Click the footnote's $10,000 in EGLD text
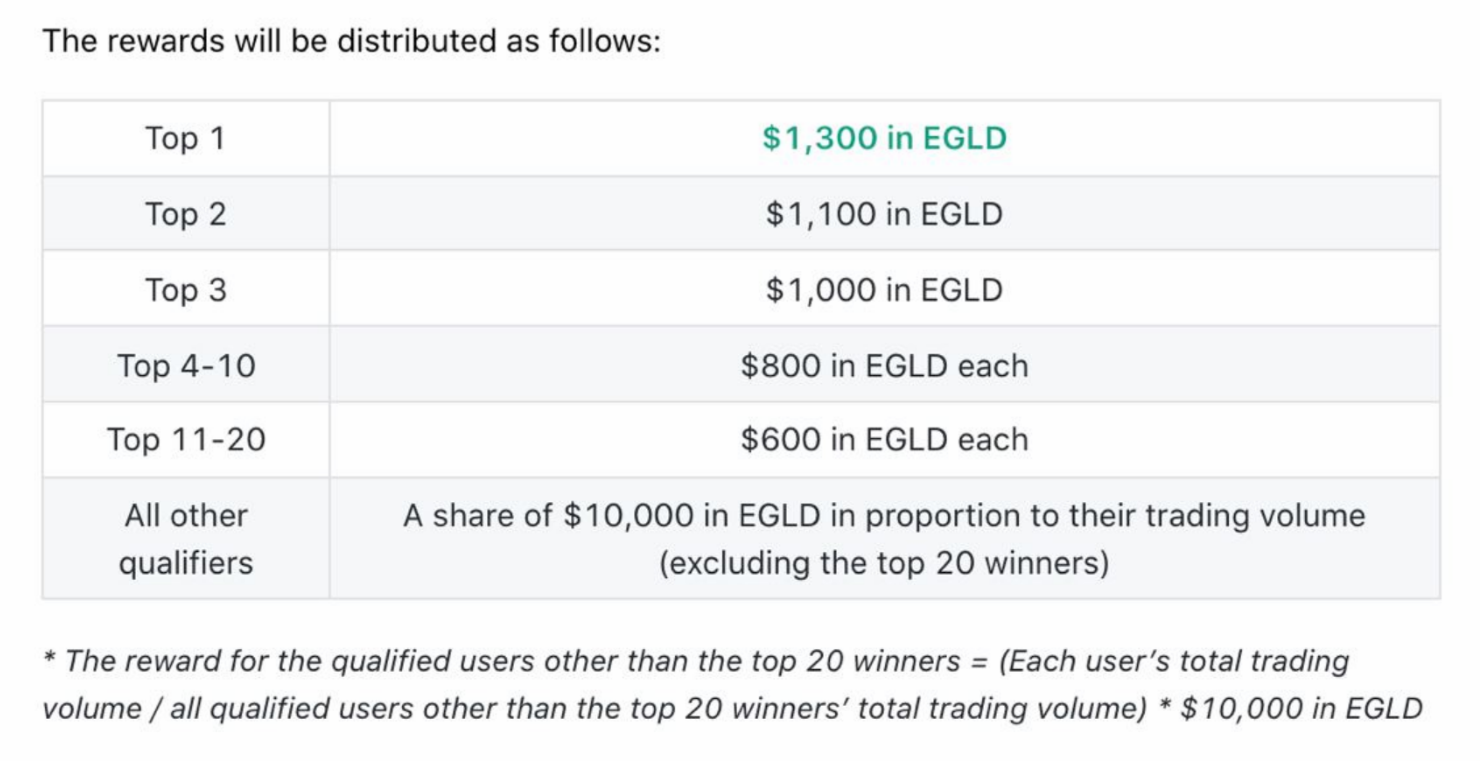Viewport: 1480px width, 761px height. point(1301,708)
